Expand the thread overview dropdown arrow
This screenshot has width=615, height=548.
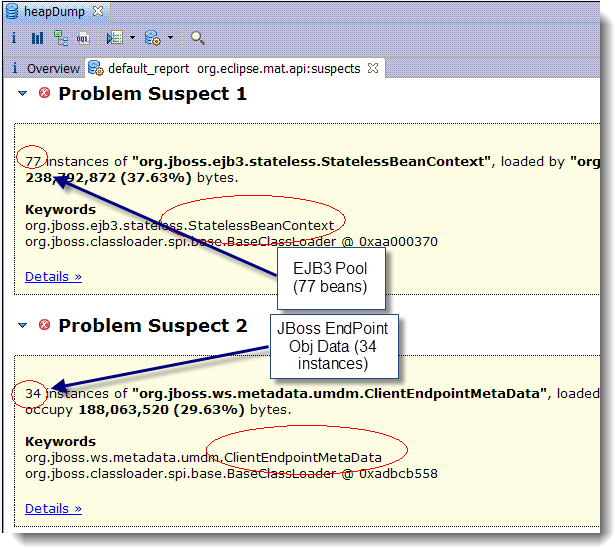[x=132, y=38]
